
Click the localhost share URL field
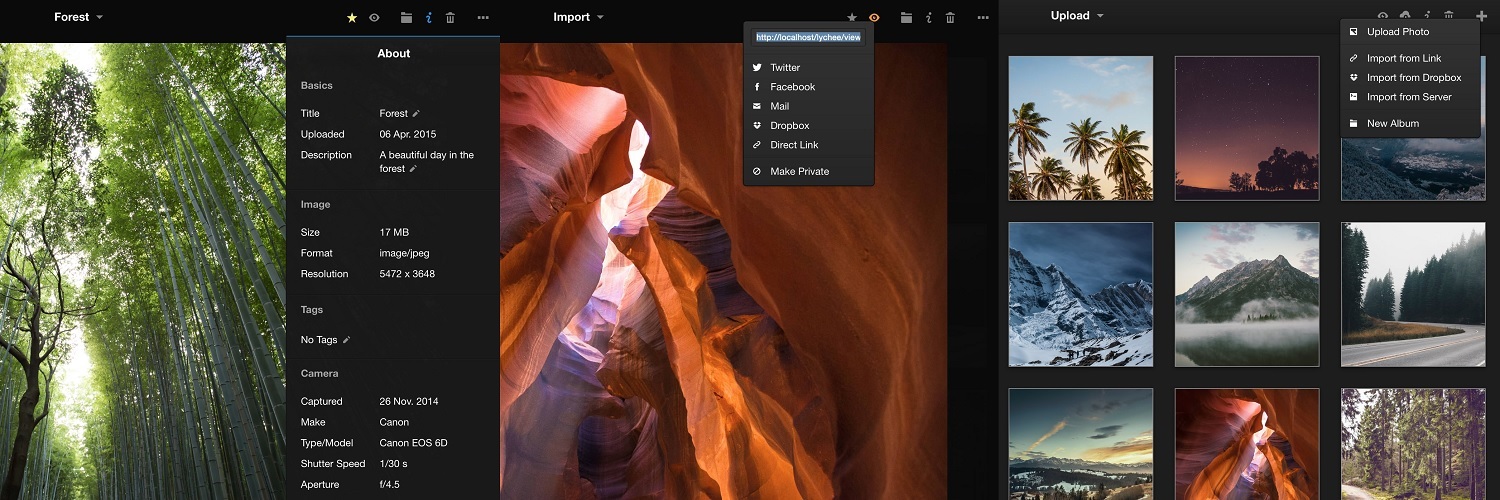coord(808,37)
